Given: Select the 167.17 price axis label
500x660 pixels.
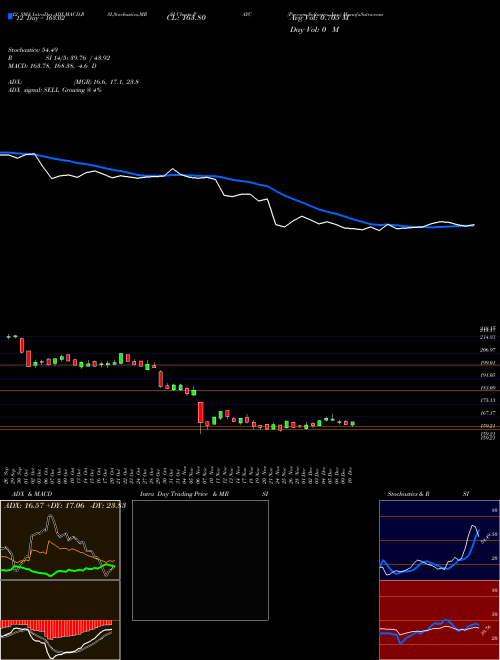Looking at the screenshot, I should click(x=489, y=413).
